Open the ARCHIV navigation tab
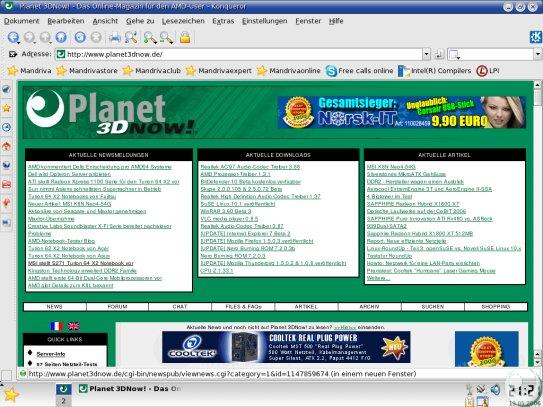Image resolution: width=543 pixels, height=407 pixels. click(370, 307)
